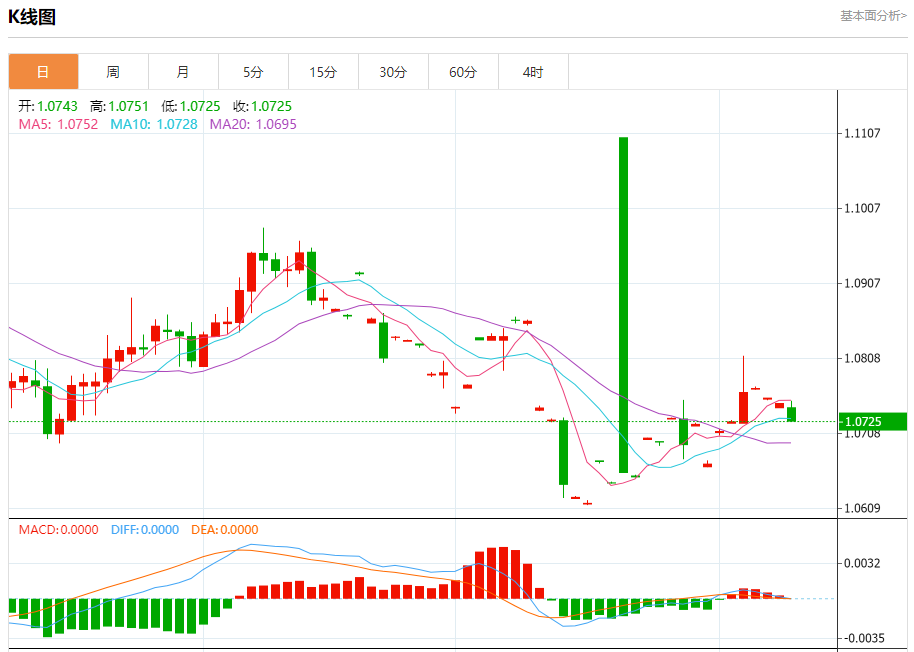This screenshot has height=652, width=914.
Task: Open the 15分 interval tab
Action: tap(323, 72)
